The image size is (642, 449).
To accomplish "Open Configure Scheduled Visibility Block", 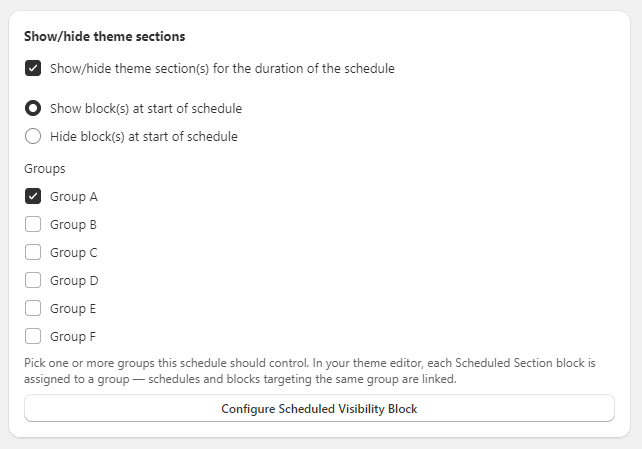I will coord(319,408).
